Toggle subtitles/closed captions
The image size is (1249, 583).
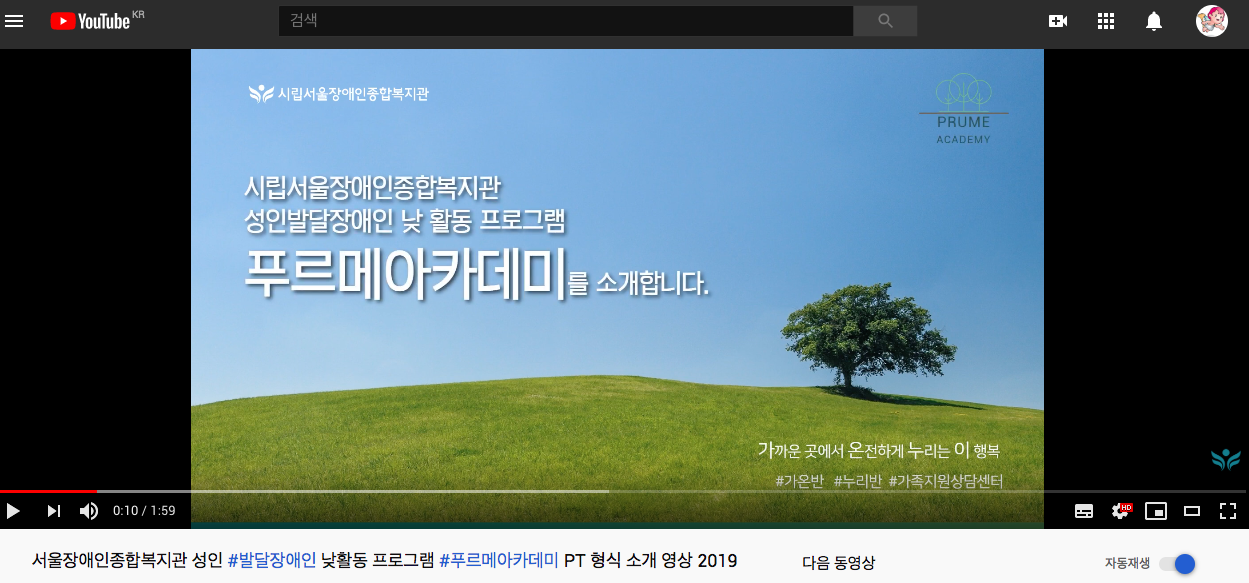(1084, 511)
